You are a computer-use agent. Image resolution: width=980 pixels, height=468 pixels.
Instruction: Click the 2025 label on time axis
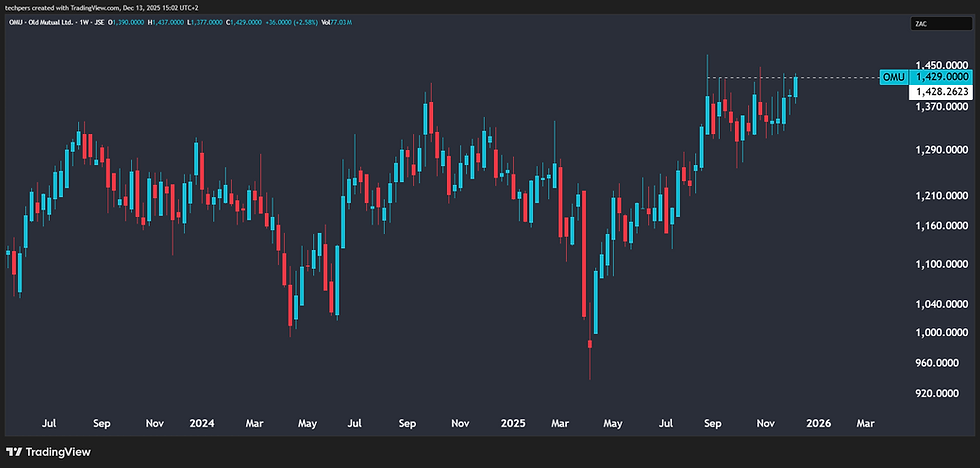coord(514,424)
